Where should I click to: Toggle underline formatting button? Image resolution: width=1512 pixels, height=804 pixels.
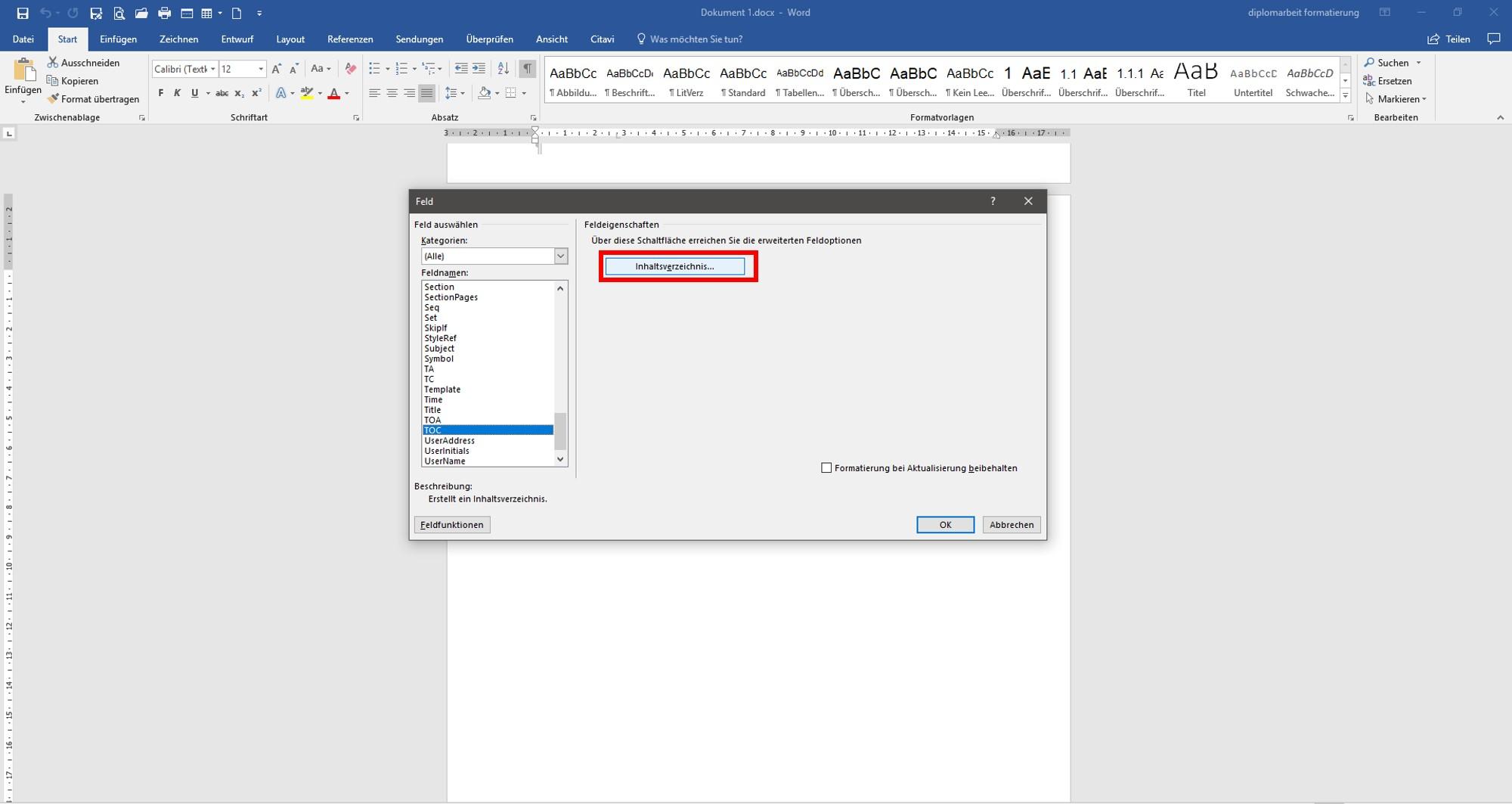(x=194, y=93)
